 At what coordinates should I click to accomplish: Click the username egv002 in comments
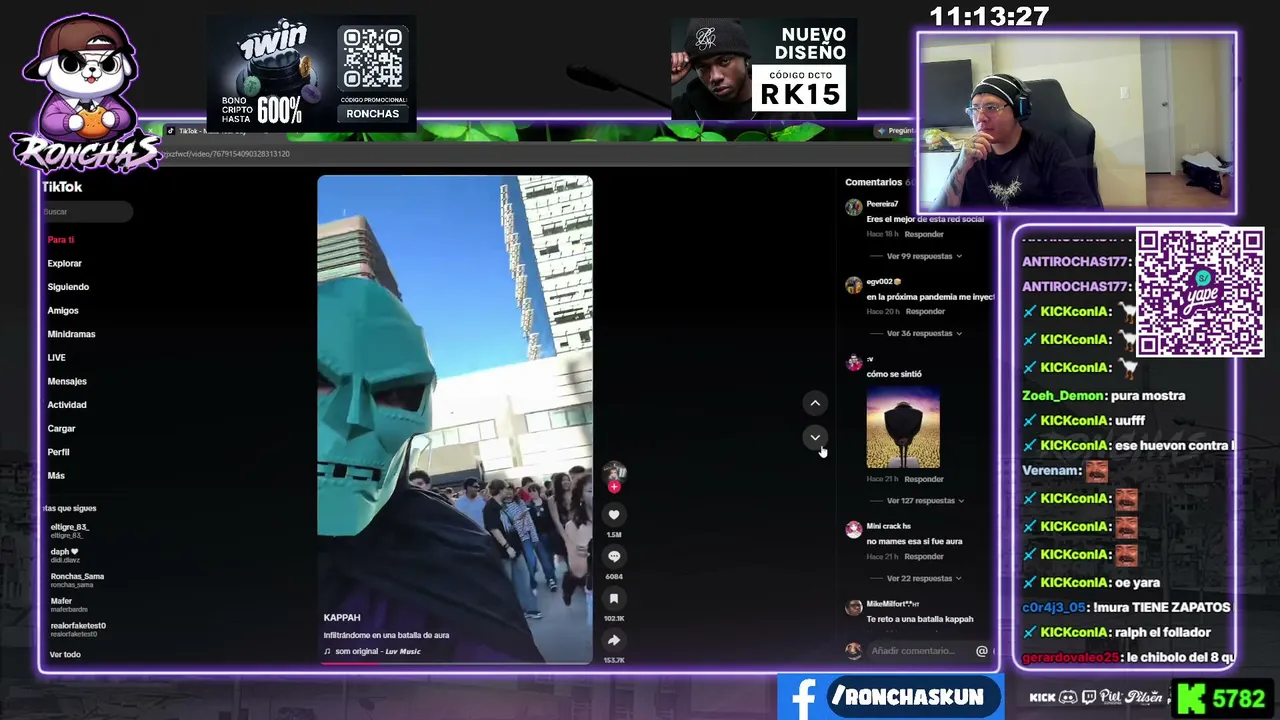880,282
